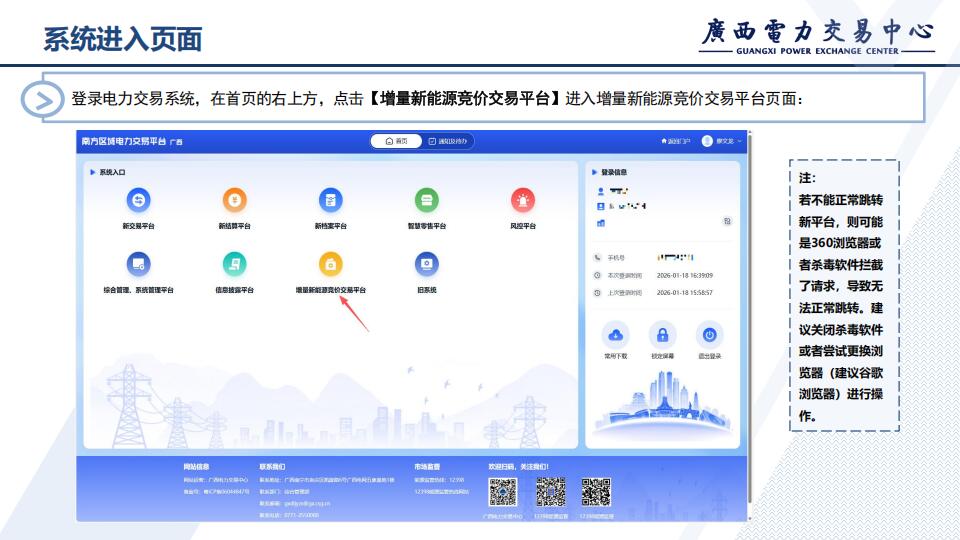Open the 信息披露平台 icon

[234, 264]
